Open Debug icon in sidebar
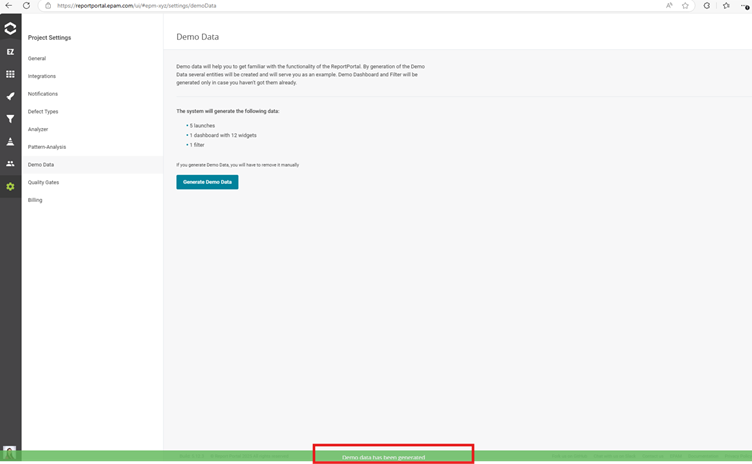 coord(10,142)
